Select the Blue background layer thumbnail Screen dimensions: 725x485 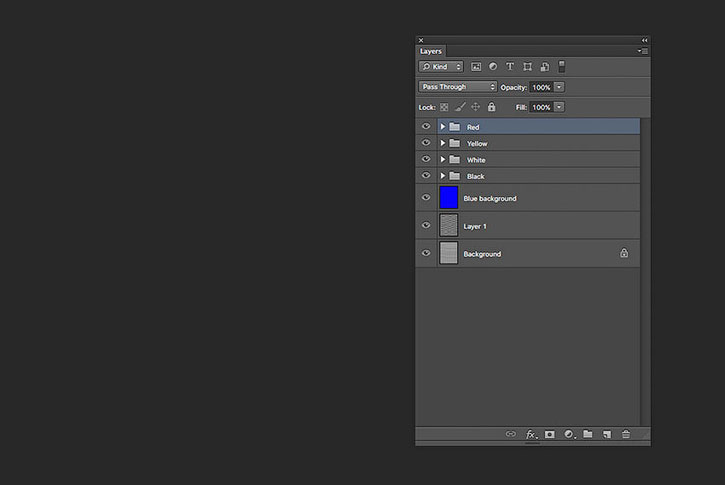(x=449, y=197)
